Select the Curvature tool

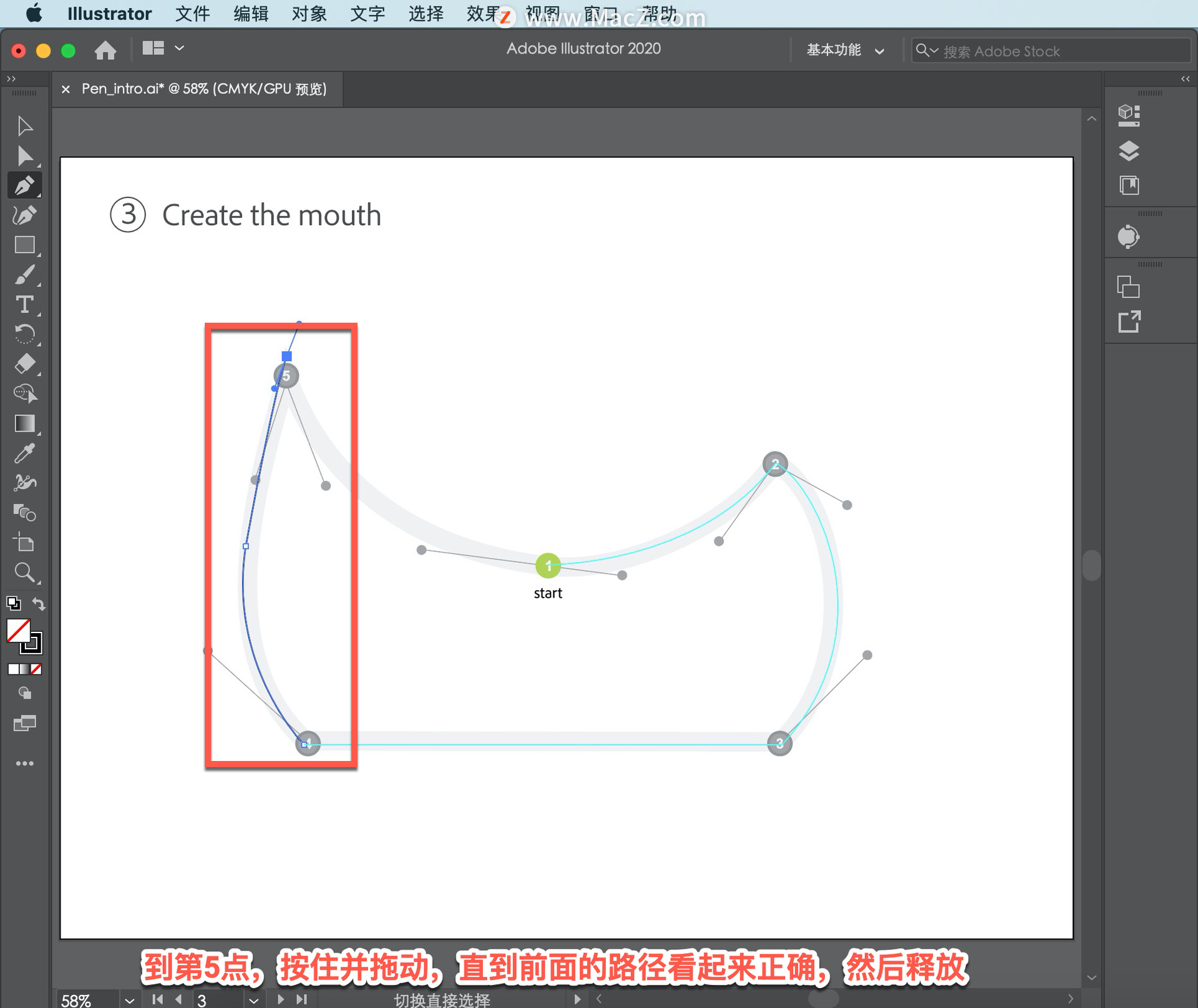24,215
